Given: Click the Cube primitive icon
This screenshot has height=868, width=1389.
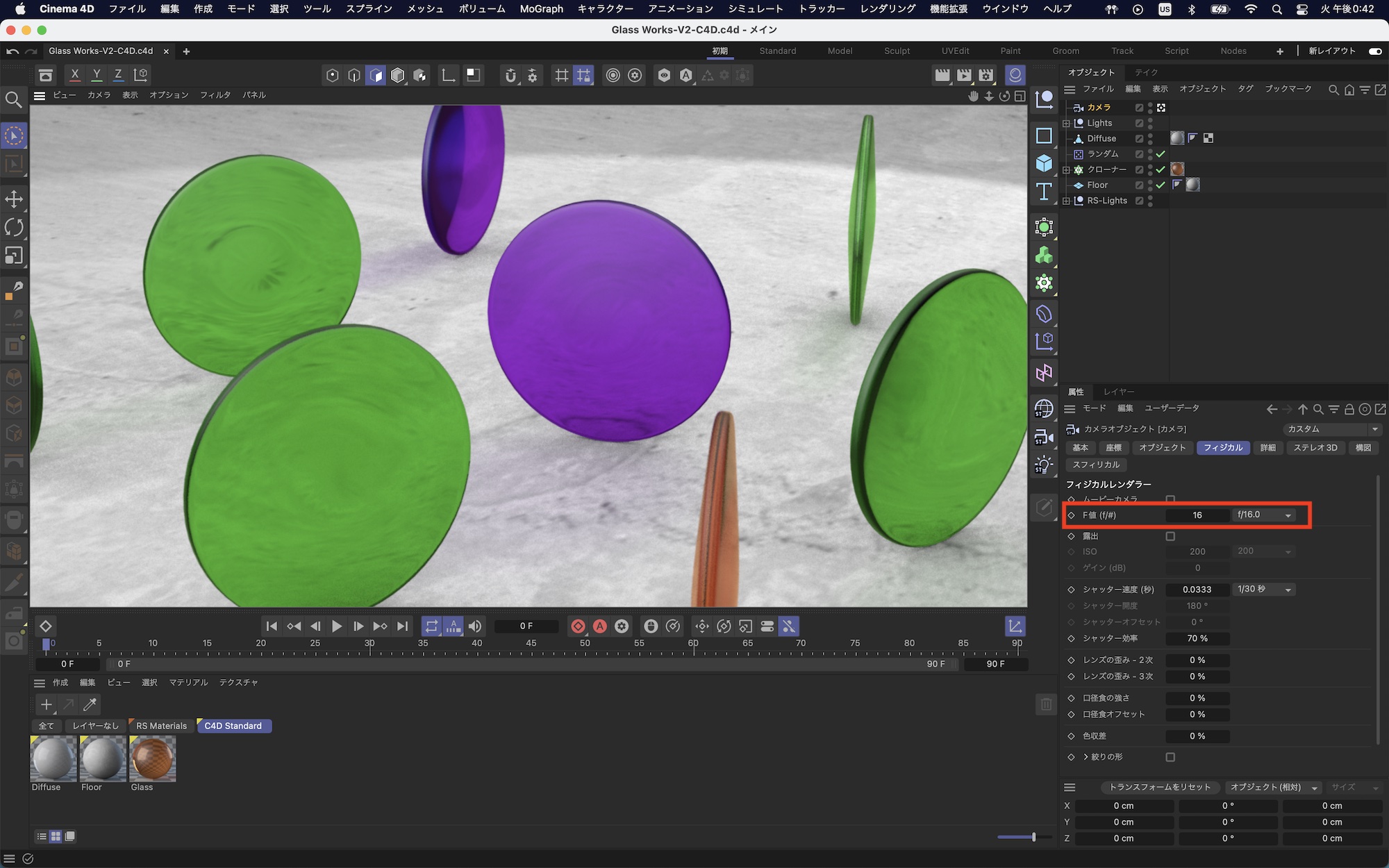Looking at the screenshot, I should [1044, 163].
